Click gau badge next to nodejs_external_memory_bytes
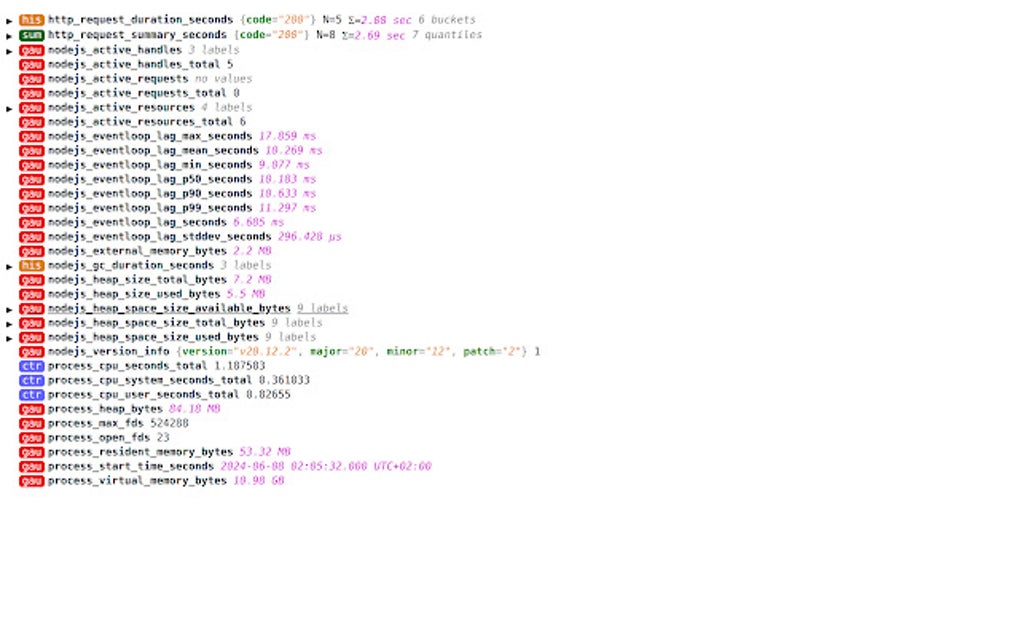The width and height of the screenshot is (1020, 638). (31, 251)
